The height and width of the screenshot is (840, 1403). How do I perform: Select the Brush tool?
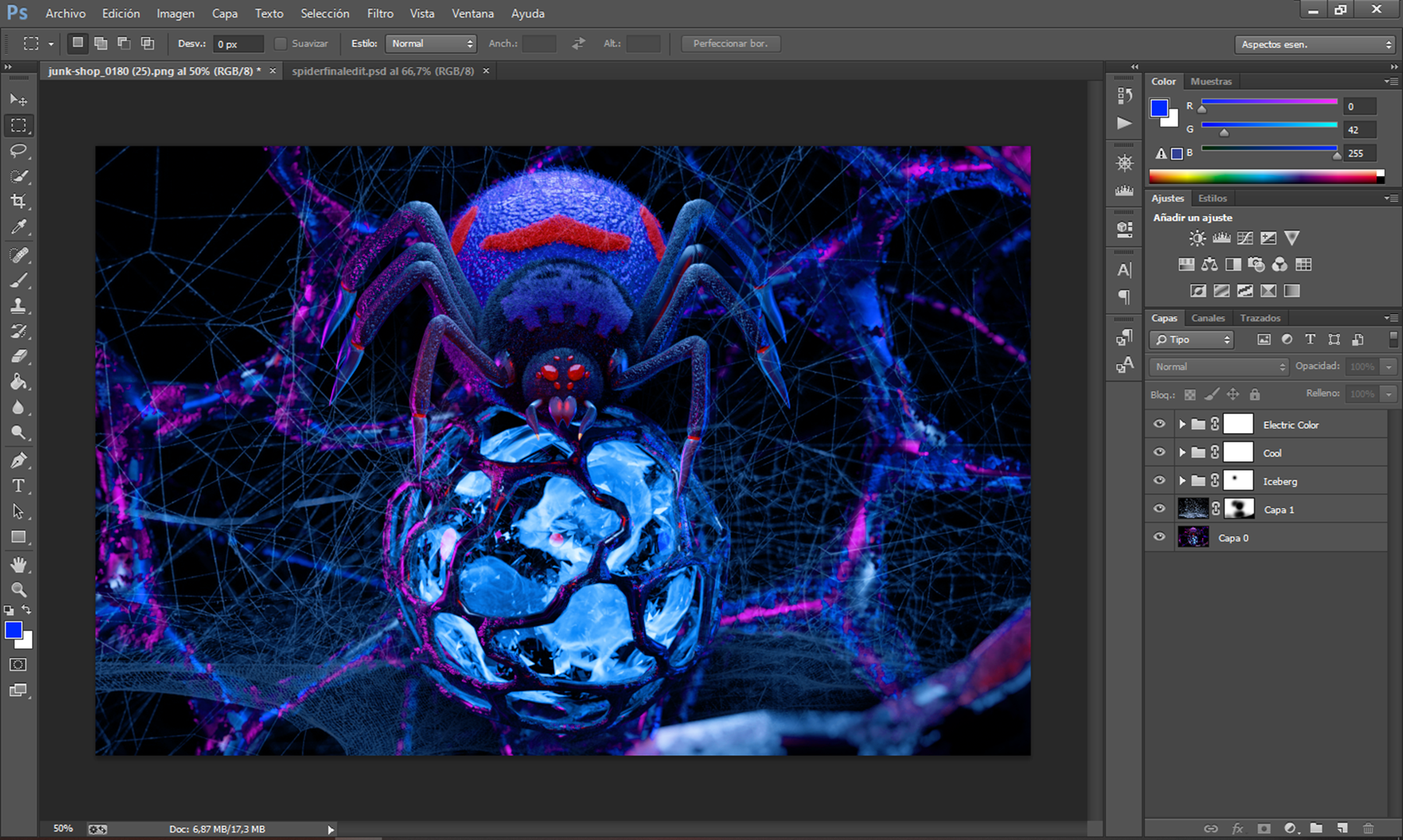pyautogui.click(x=19, y=281)
